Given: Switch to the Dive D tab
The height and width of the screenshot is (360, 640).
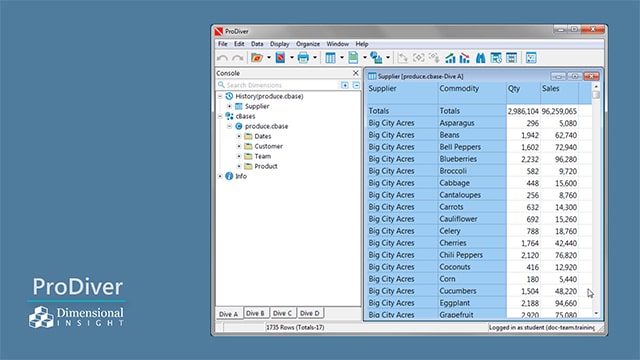Looking at the screenshot, I should tap(310, 313).
